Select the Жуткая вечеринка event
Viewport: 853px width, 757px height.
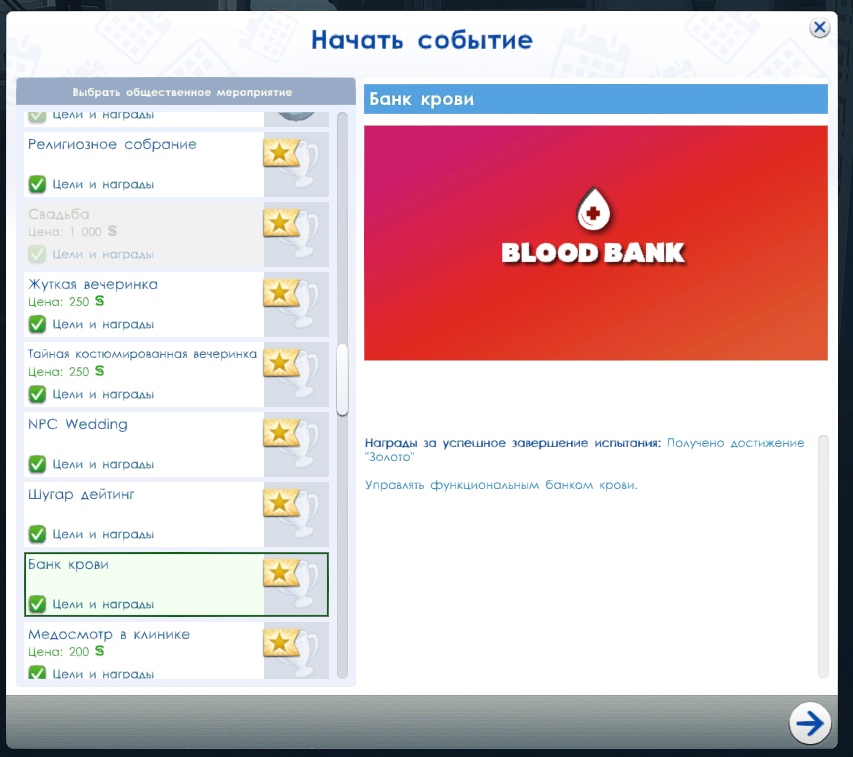pos(176,305)
